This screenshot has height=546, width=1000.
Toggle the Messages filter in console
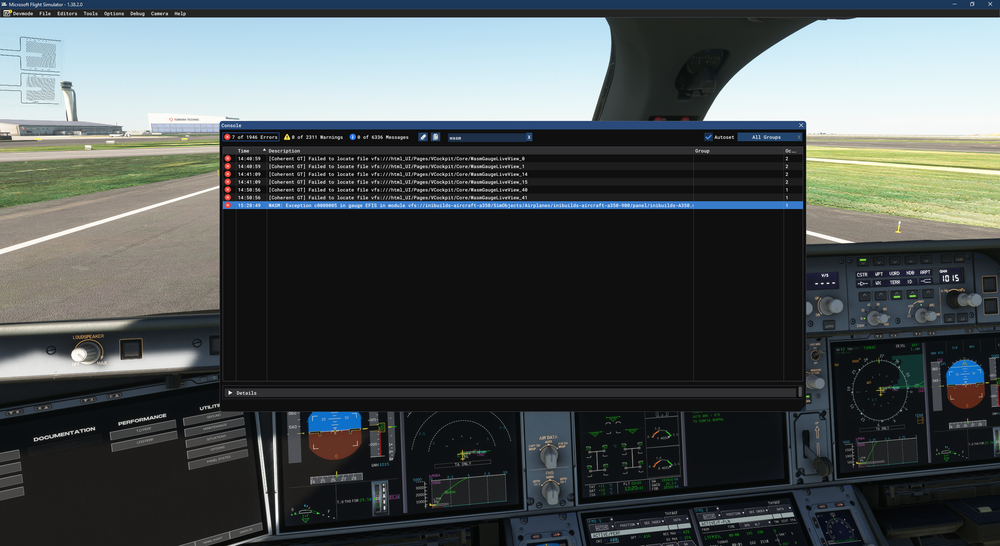379,137
